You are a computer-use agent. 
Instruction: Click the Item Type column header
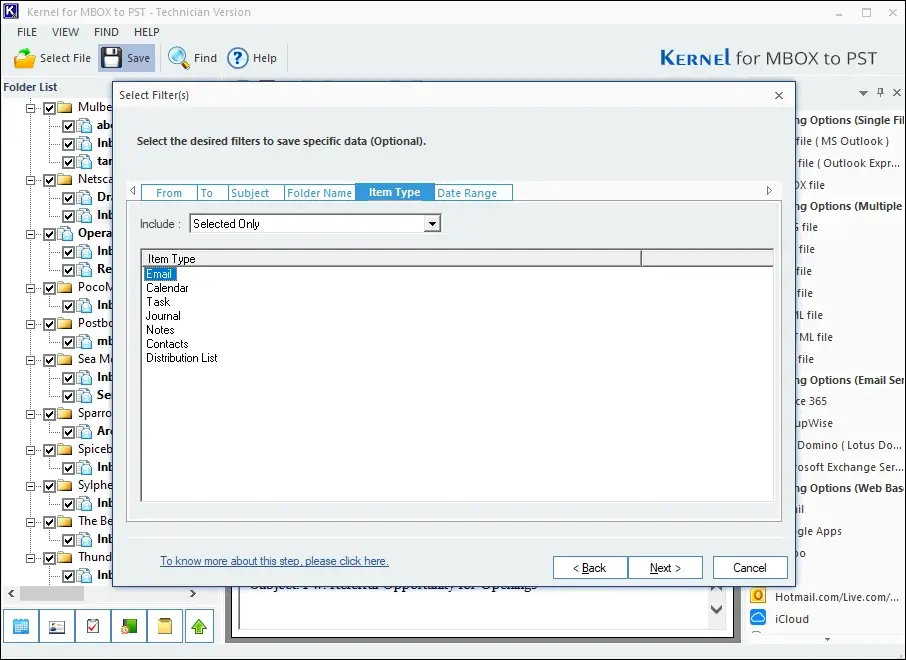pos(391,258)
